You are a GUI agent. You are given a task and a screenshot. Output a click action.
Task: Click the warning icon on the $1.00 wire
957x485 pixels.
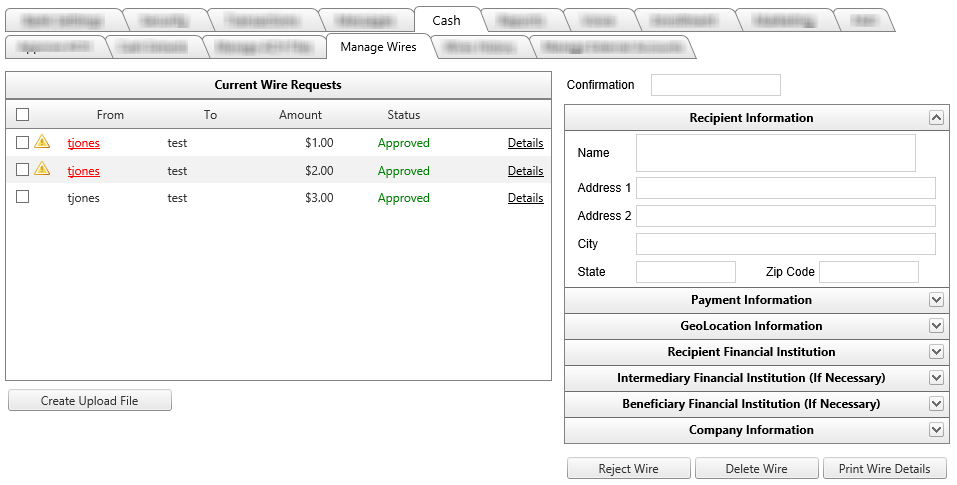[x=42, y=142]
